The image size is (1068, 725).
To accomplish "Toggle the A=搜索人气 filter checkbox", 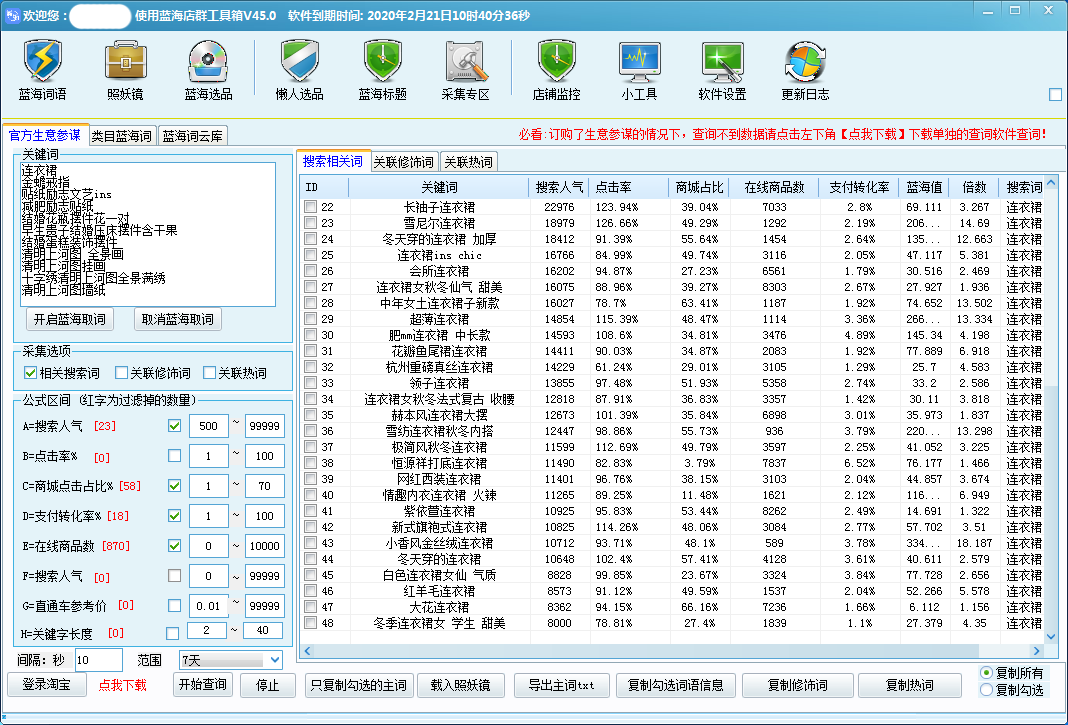I will [x=174, y=426].
